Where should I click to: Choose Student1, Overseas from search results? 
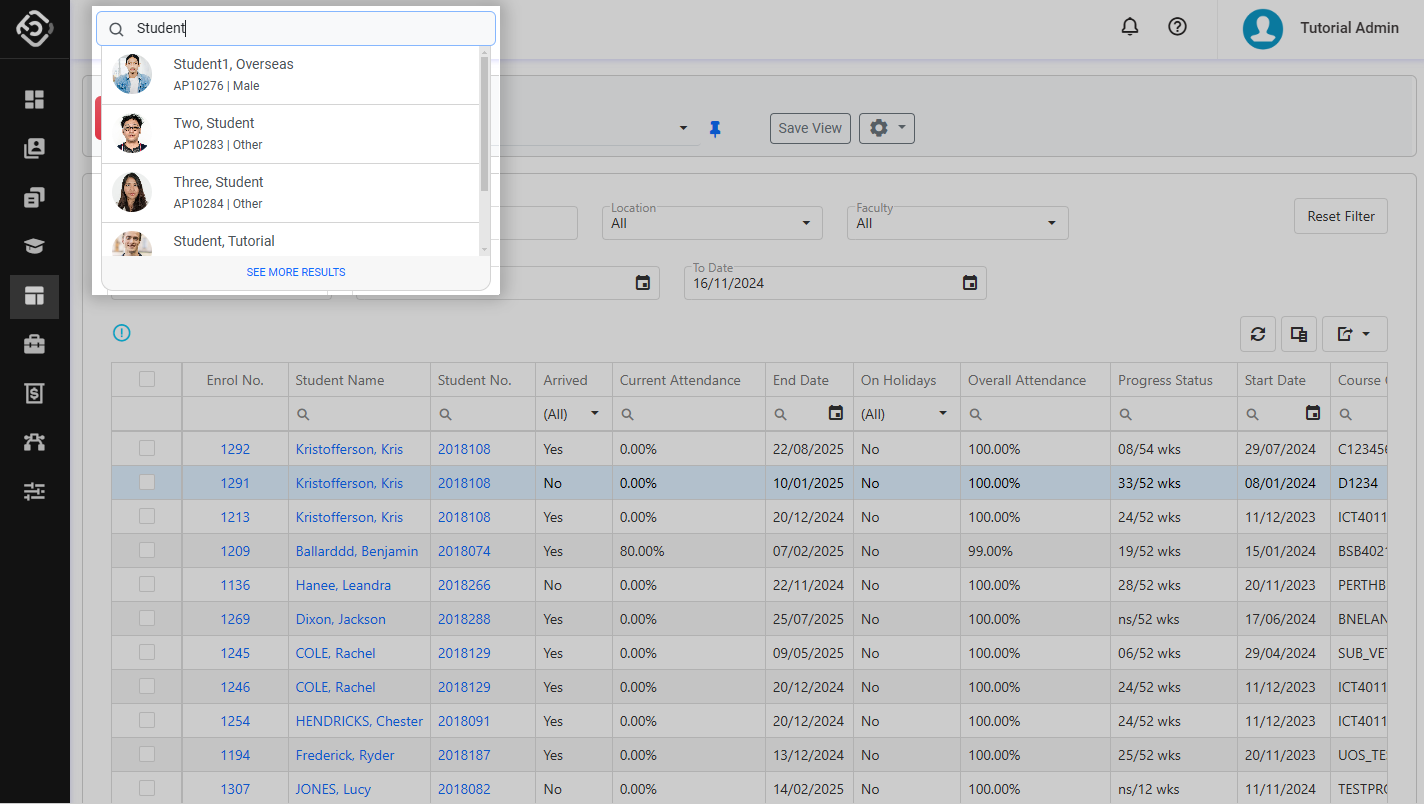[x=290, y=74]
